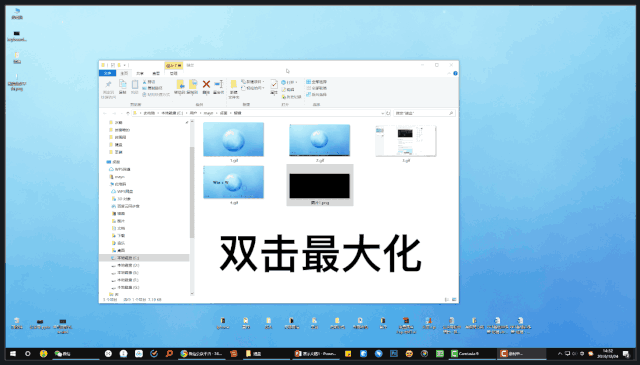Viewport: 640px width, 365px height.
Task: Select drive (D:) in navigation tree
Action: [126, 265]
